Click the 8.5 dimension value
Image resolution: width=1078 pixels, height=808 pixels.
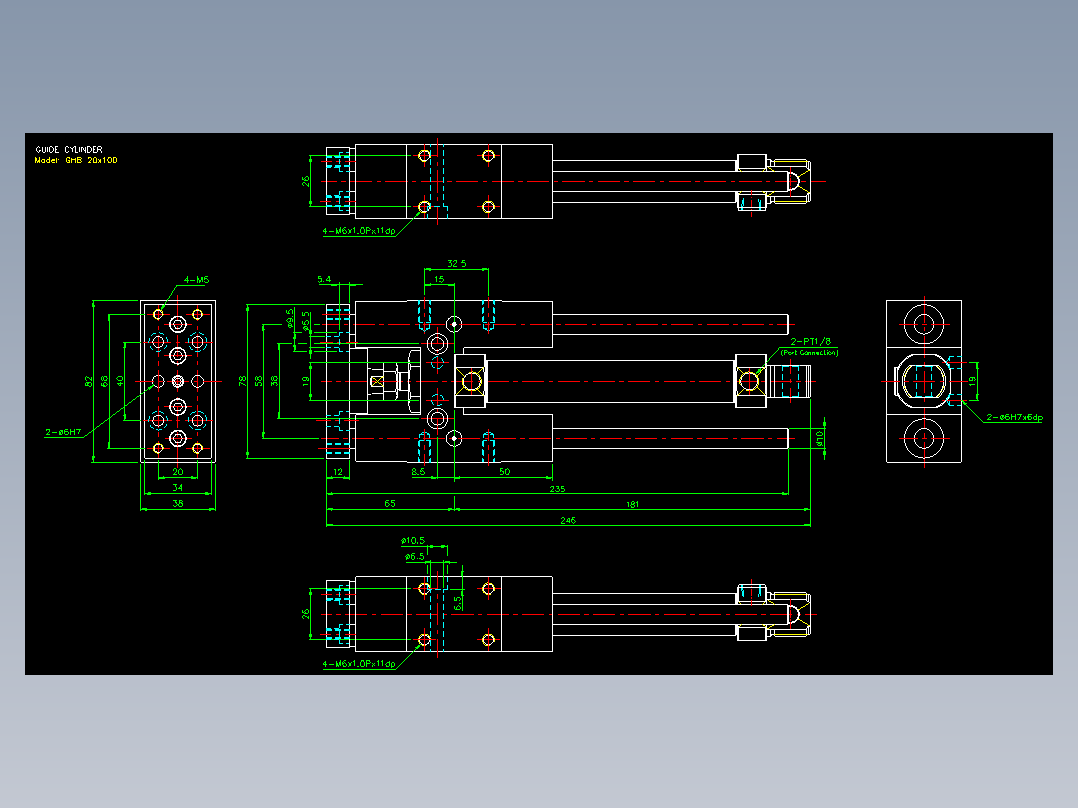(418, 472)
